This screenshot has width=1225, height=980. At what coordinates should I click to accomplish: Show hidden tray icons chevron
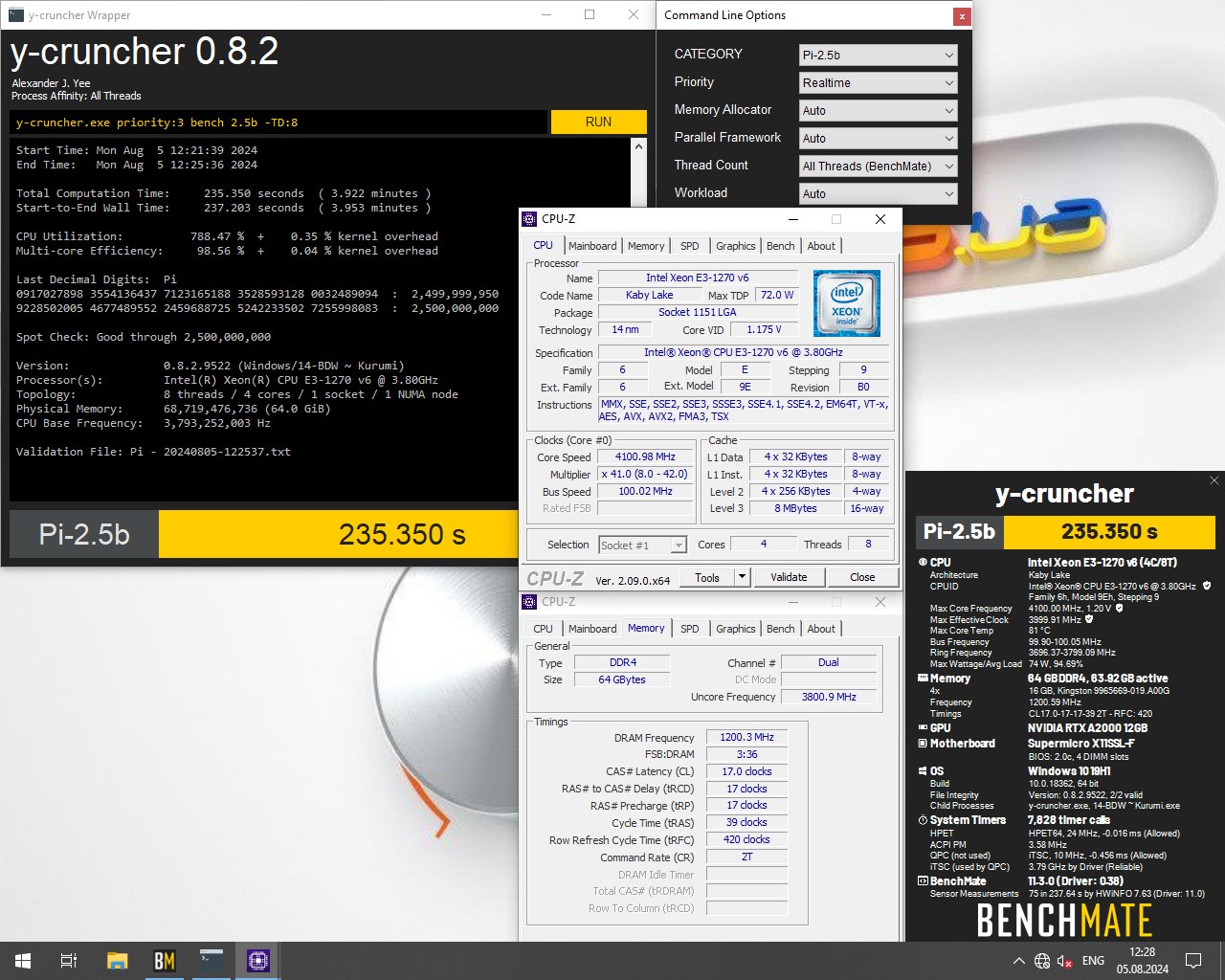pos(1018,961)
